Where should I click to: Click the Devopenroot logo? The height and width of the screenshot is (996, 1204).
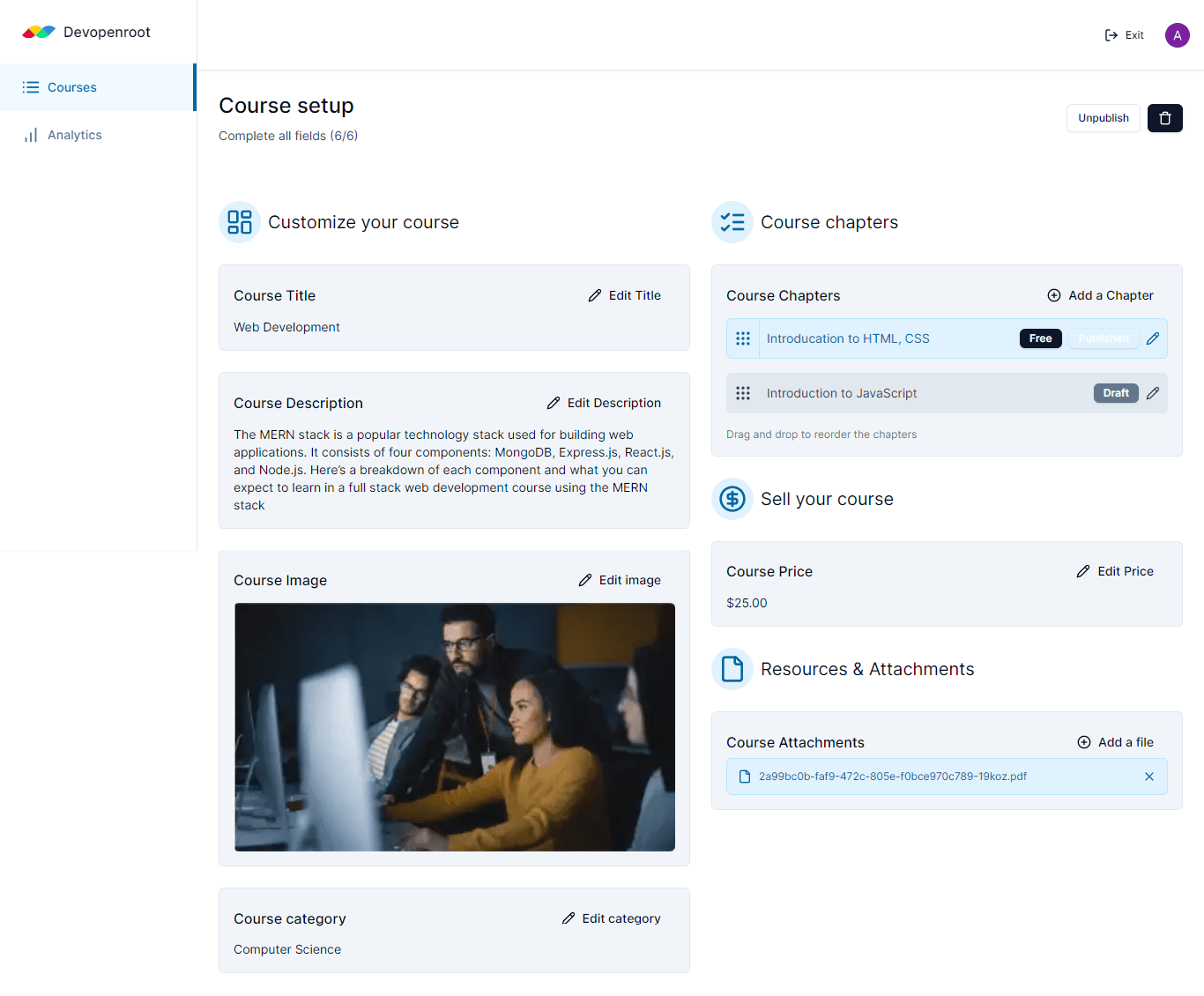coord(86,33)
